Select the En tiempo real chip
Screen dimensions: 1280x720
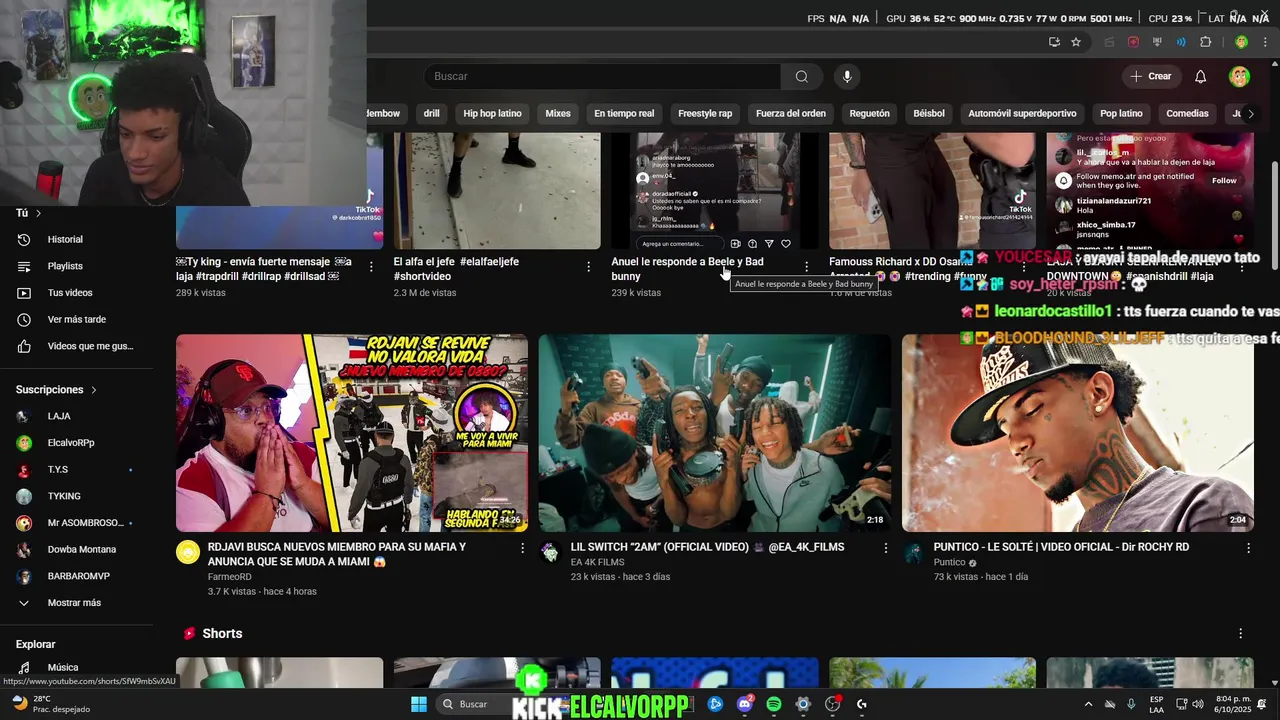(624, 114)
